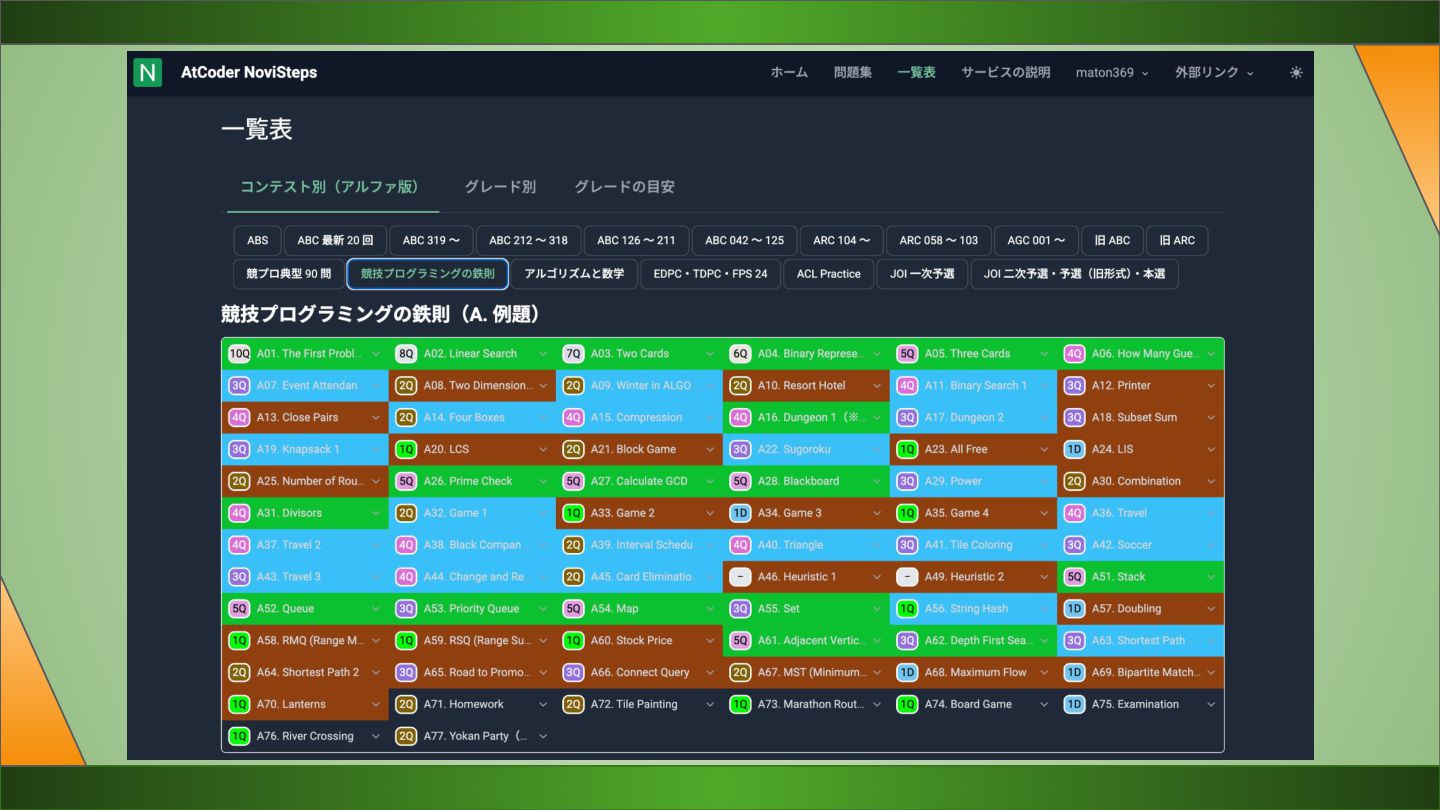
Task: Click the green N logo icon
Action: tap(148, 72)
